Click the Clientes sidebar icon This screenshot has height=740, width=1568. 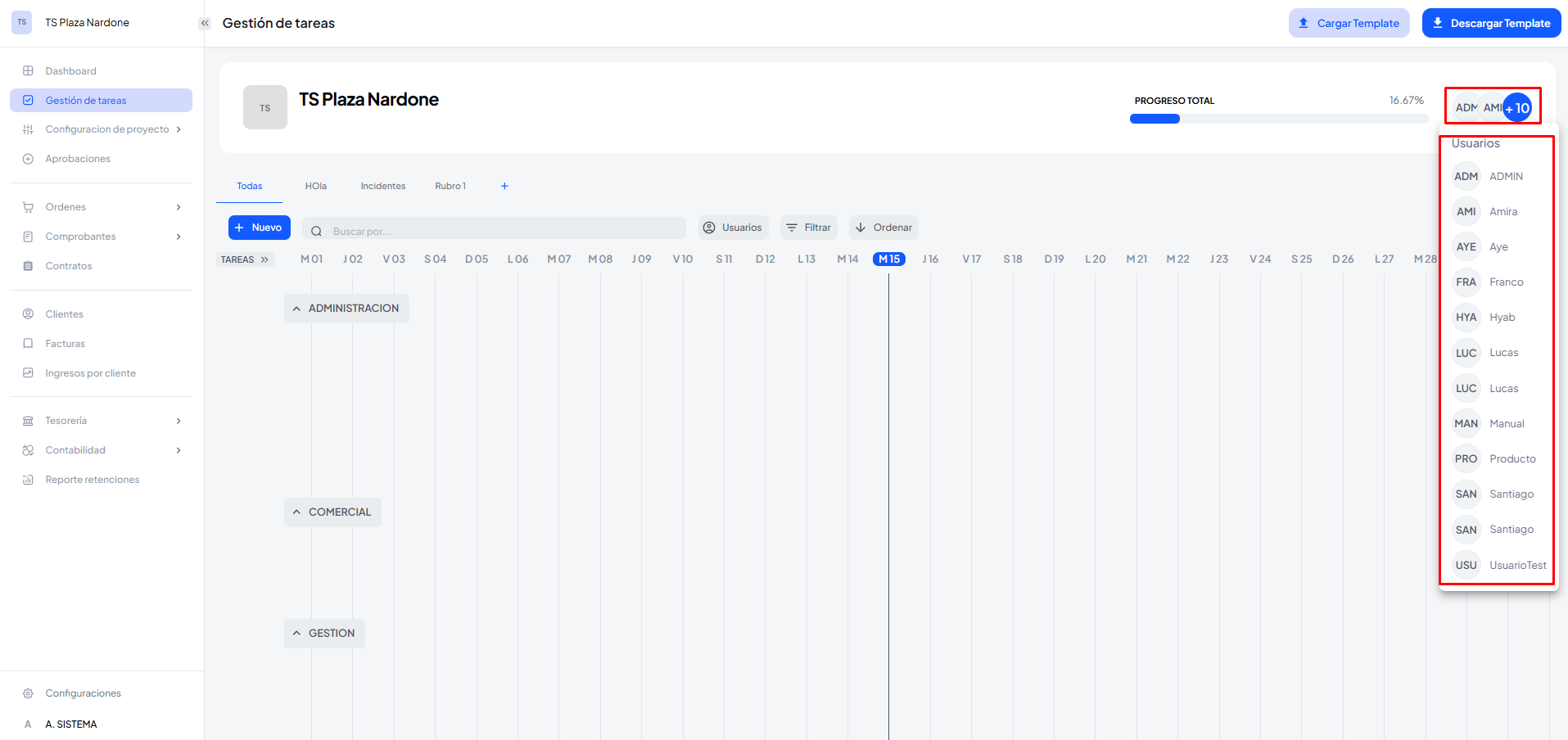[x=28, y=314]
